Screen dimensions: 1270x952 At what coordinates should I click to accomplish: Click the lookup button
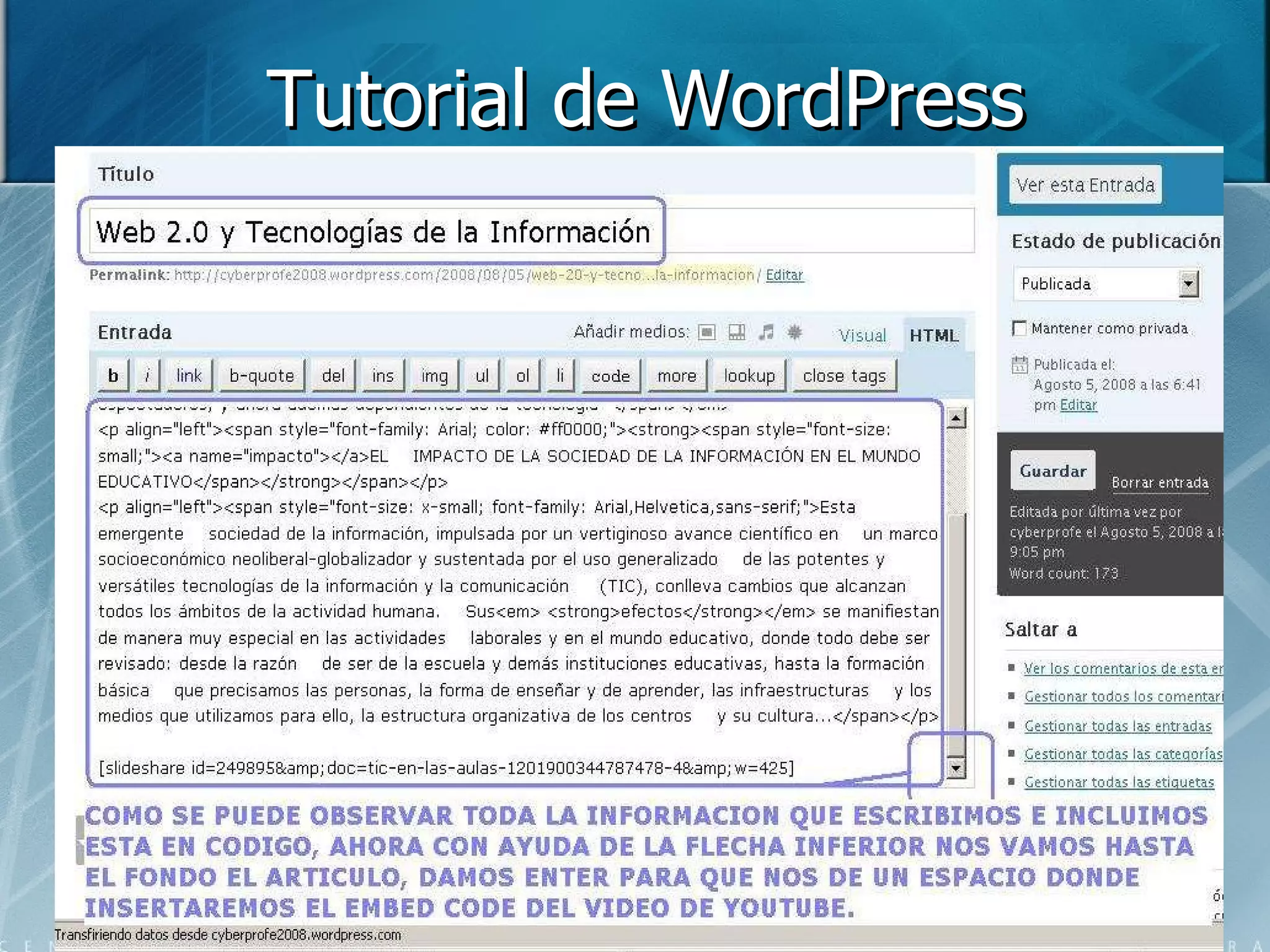pyautogui.click(x=749, y=376)
